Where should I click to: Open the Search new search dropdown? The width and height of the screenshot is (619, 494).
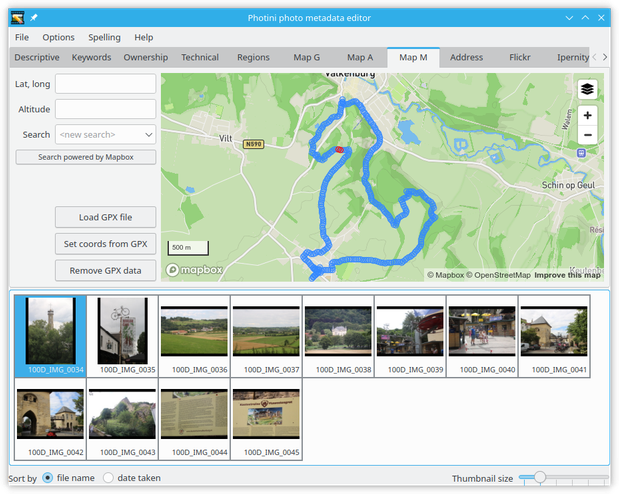pos(105,135)
